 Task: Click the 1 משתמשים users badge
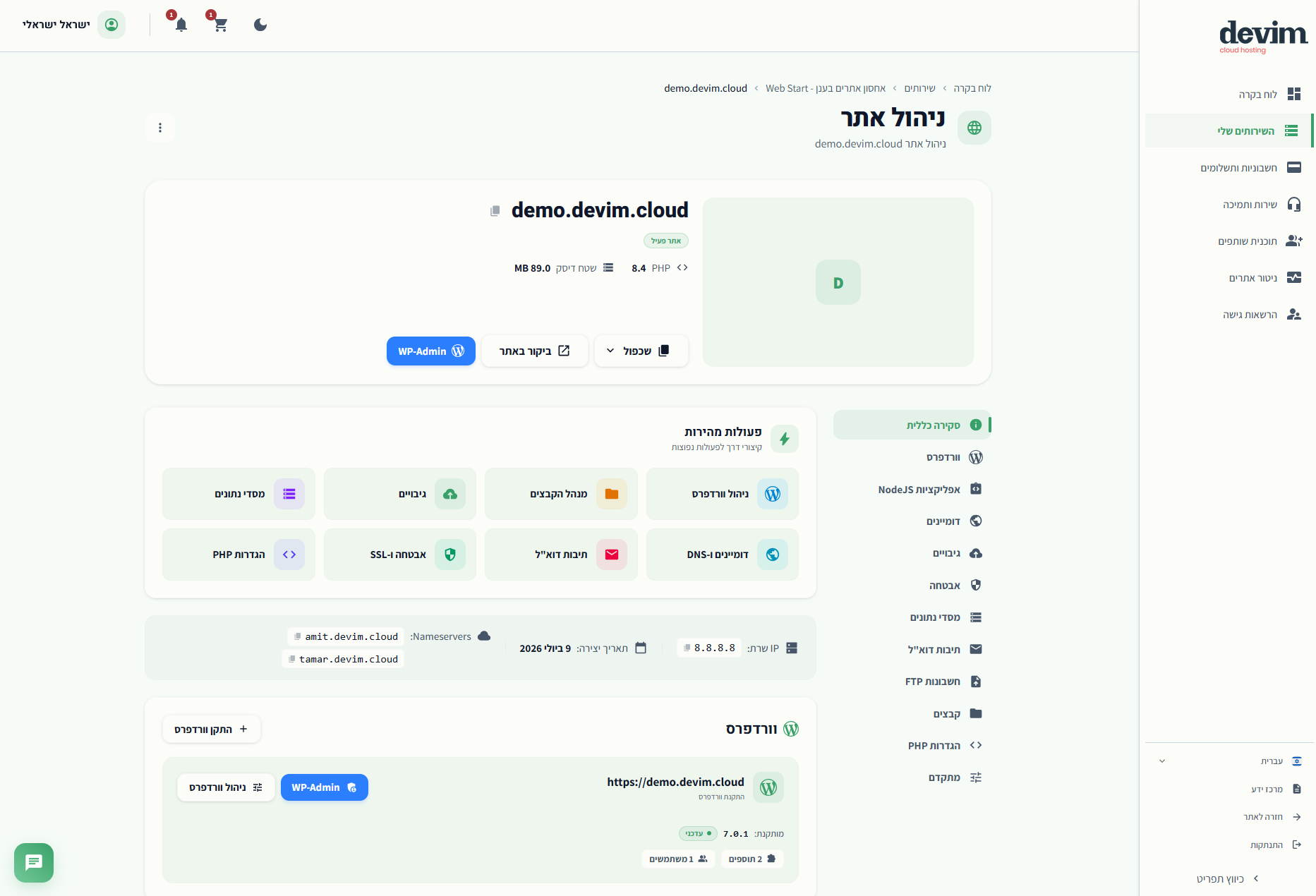click(678, 859)
